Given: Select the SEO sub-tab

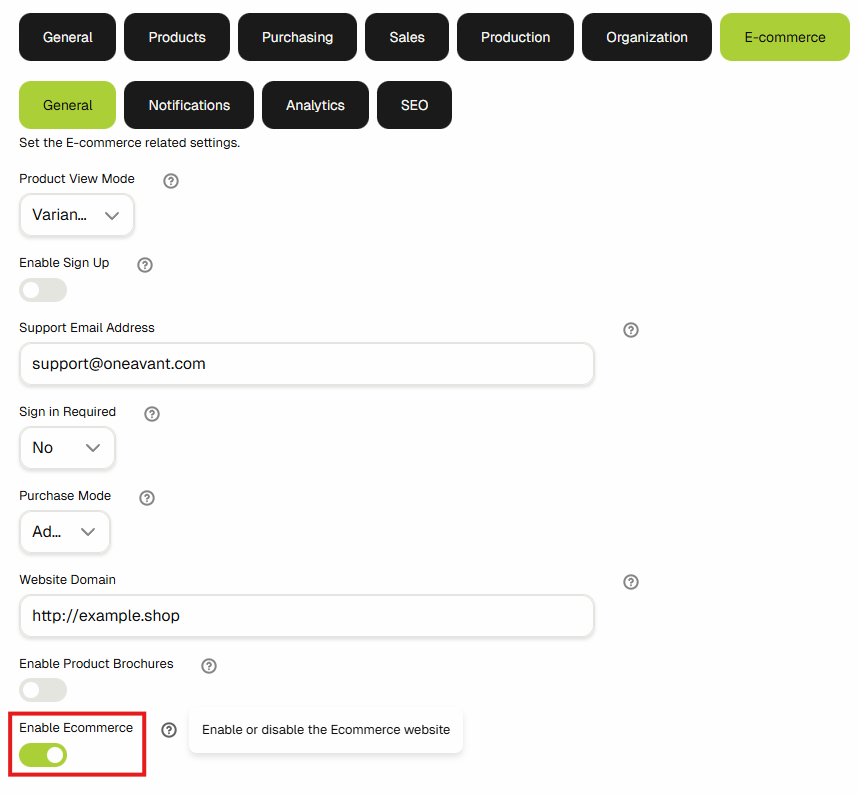Looking at the screenshot, I should (414, 105).
